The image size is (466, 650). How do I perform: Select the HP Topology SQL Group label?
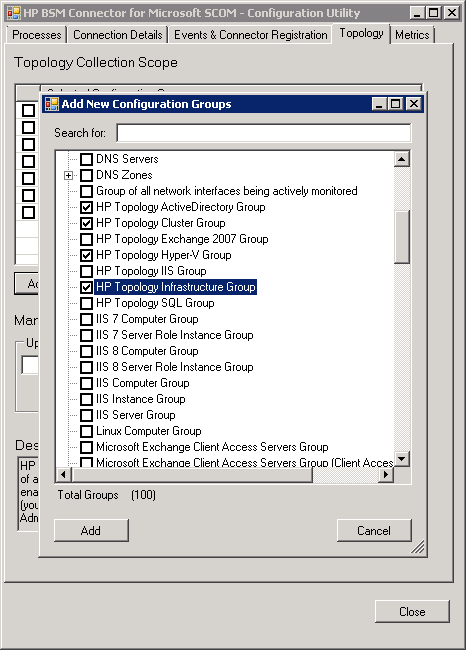155,303
